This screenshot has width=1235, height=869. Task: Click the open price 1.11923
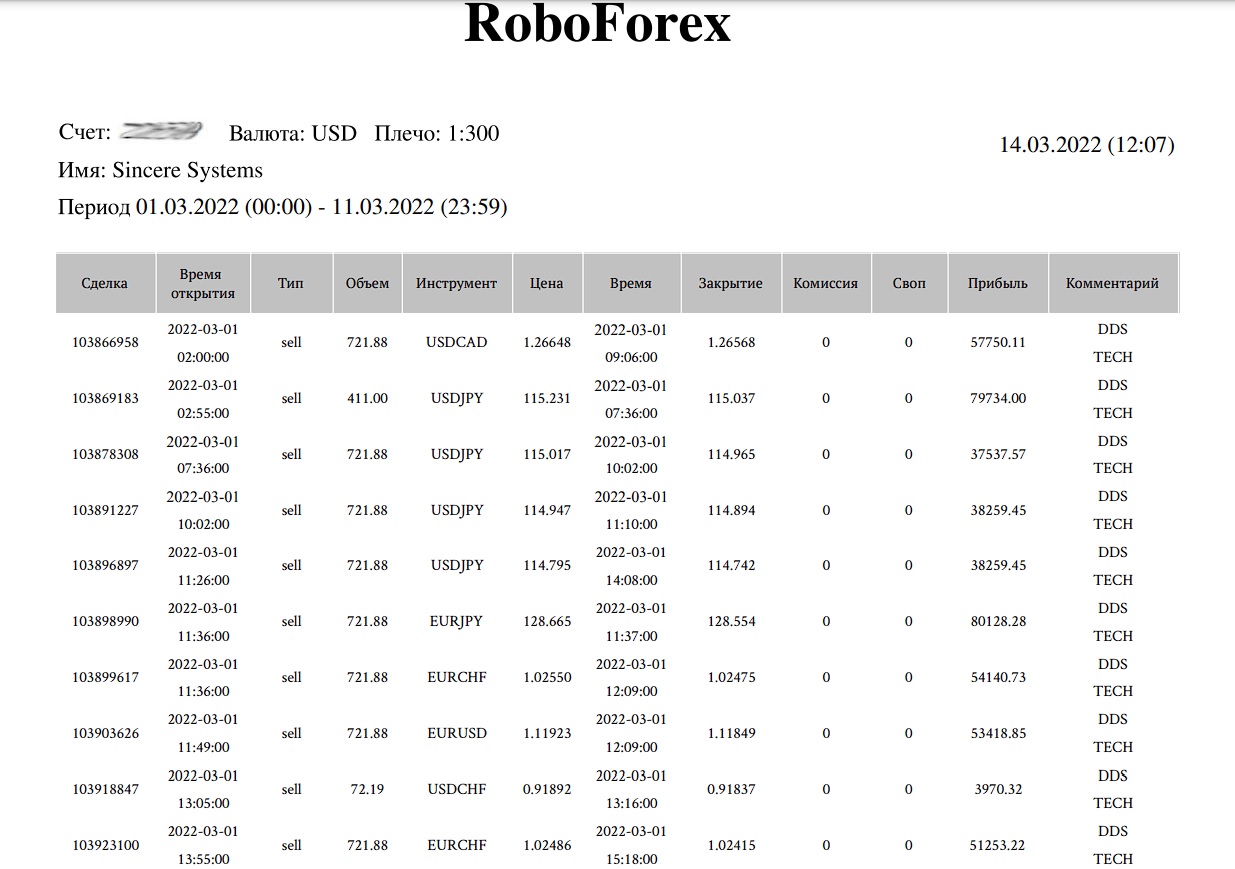(x=546, y=734)
